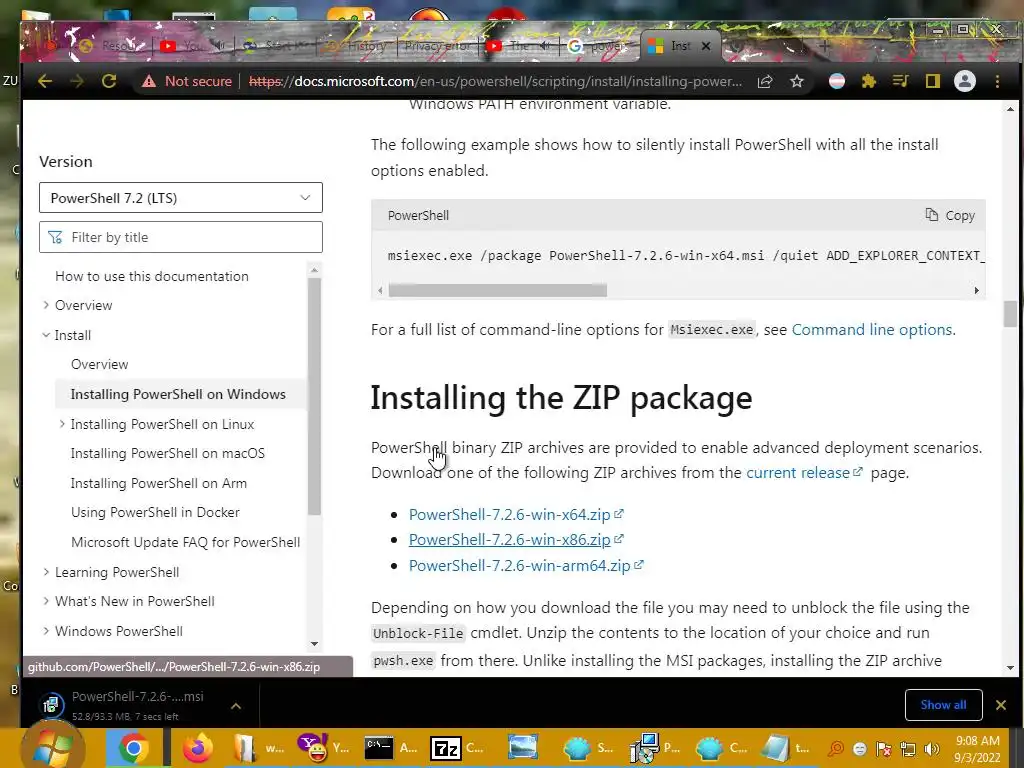
Task: Switch to the Google search tab
Action: 598,46
